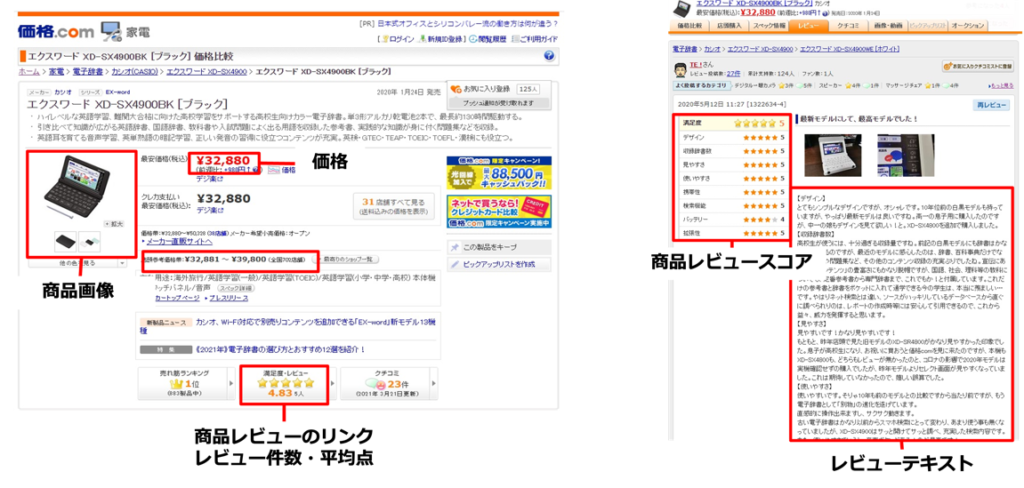The width and height of the screenshot is (1024, 488).
Task: Go to 家電 breadcrumb
Action: [56, 71]
